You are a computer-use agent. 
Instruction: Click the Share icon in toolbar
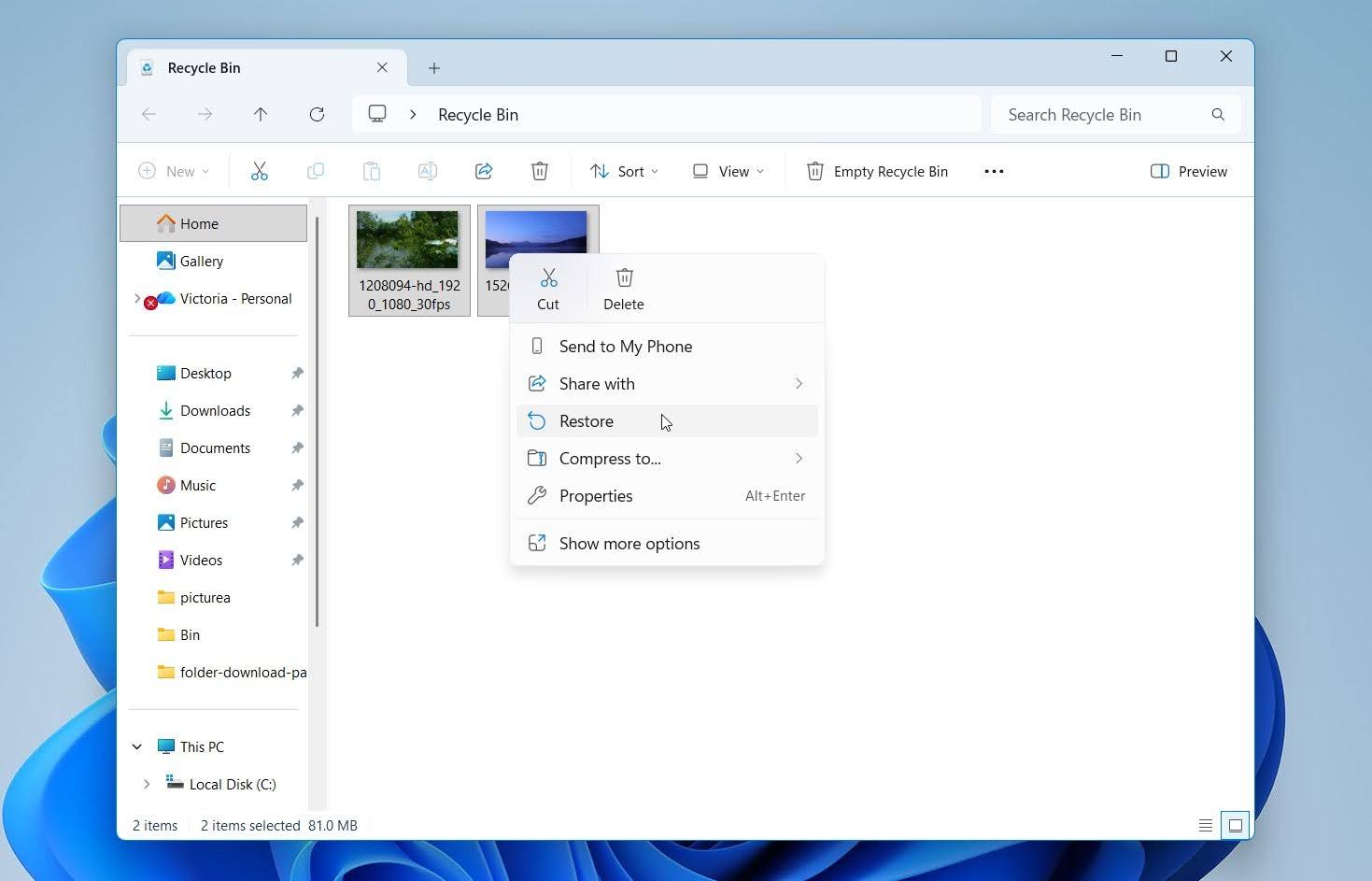484,171
